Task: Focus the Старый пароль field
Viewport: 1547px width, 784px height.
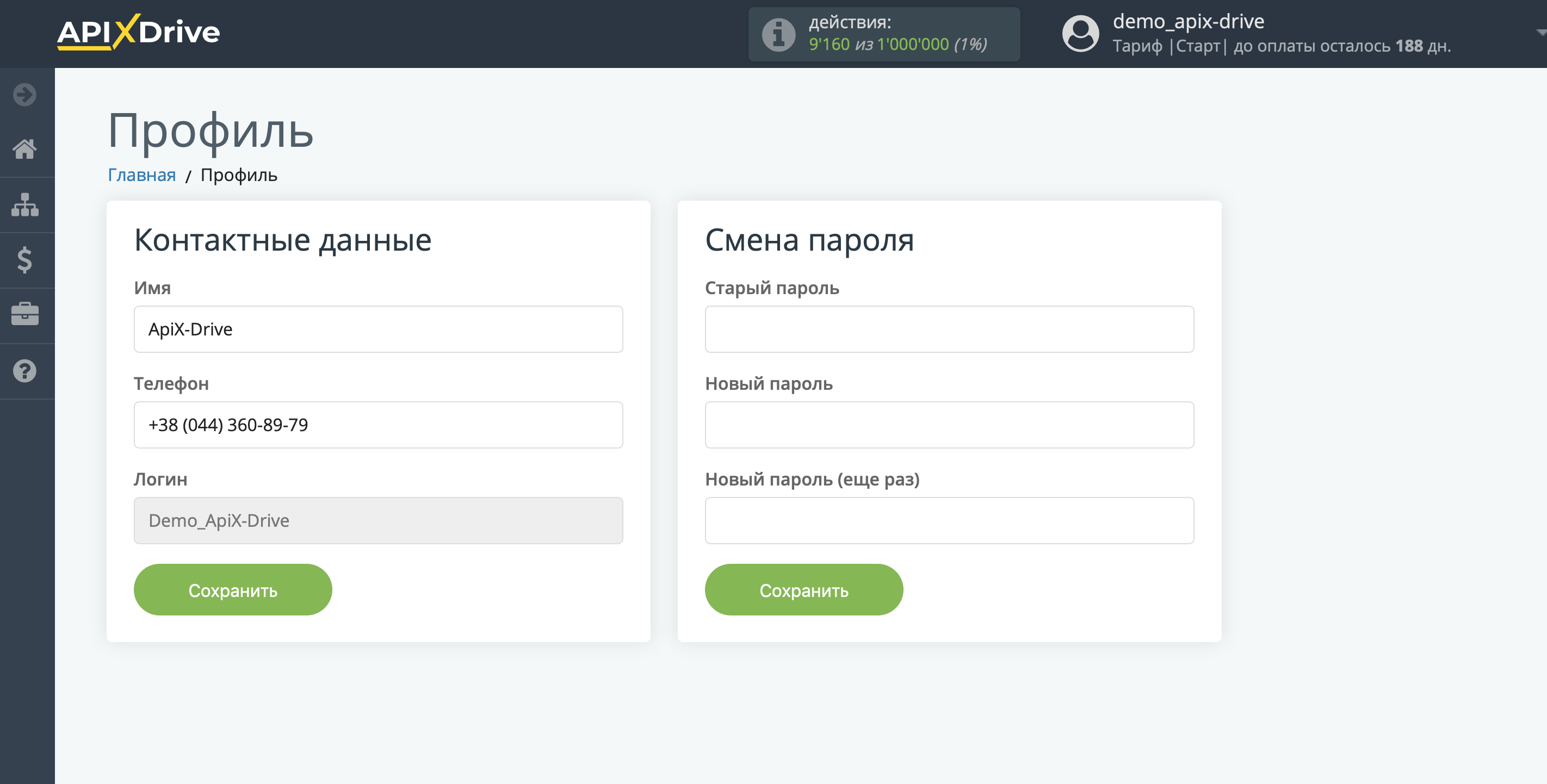Action: pyautogui.click(x=949, y=329)
